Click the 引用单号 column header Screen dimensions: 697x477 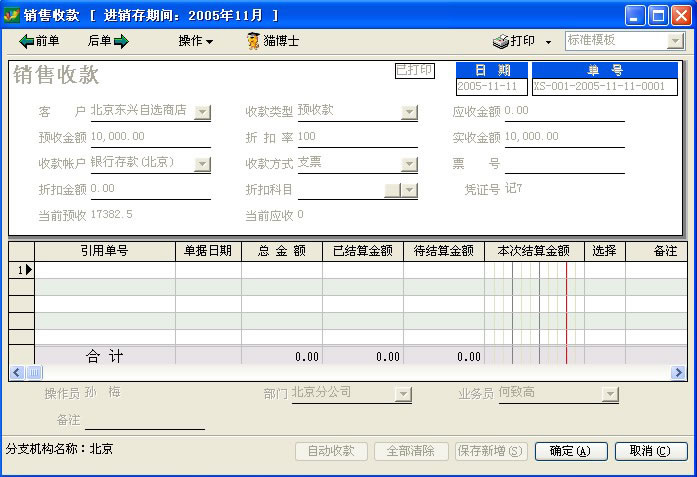pos(105,251)
